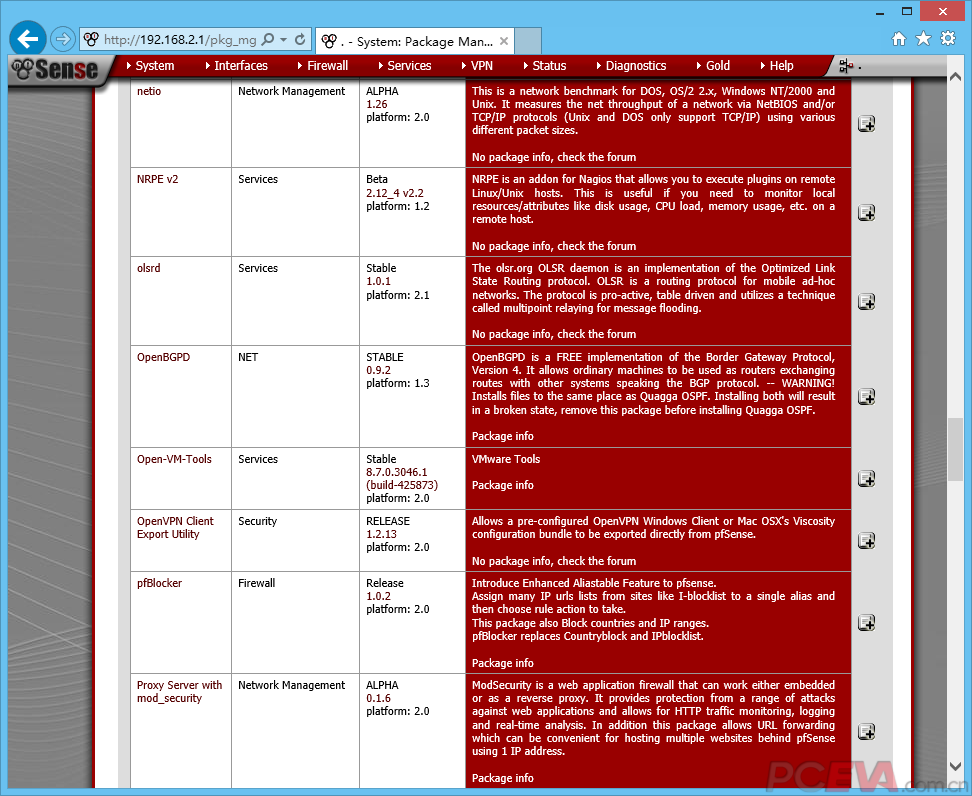
Task: Refresh the page from address bar
Action: tap(300, 40)
